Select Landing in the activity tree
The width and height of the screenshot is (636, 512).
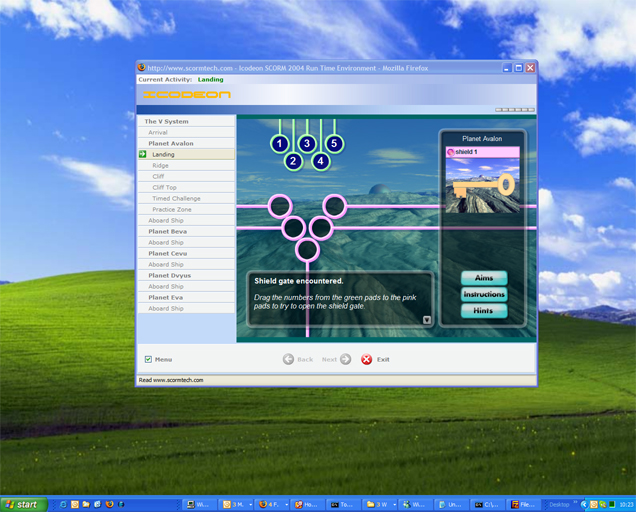point(187,154)
